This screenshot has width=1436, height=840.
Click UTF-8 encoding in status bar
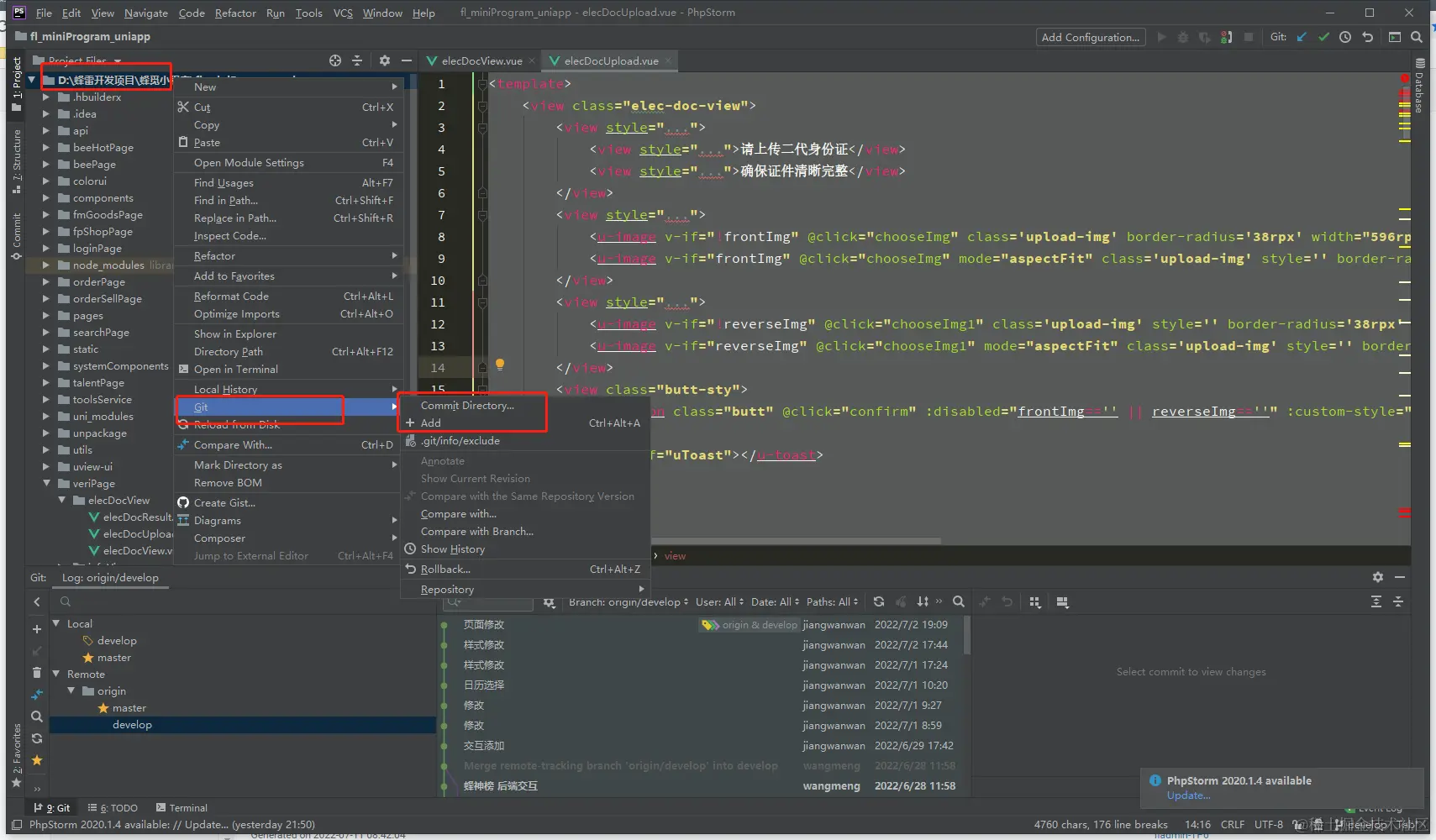1269,825
